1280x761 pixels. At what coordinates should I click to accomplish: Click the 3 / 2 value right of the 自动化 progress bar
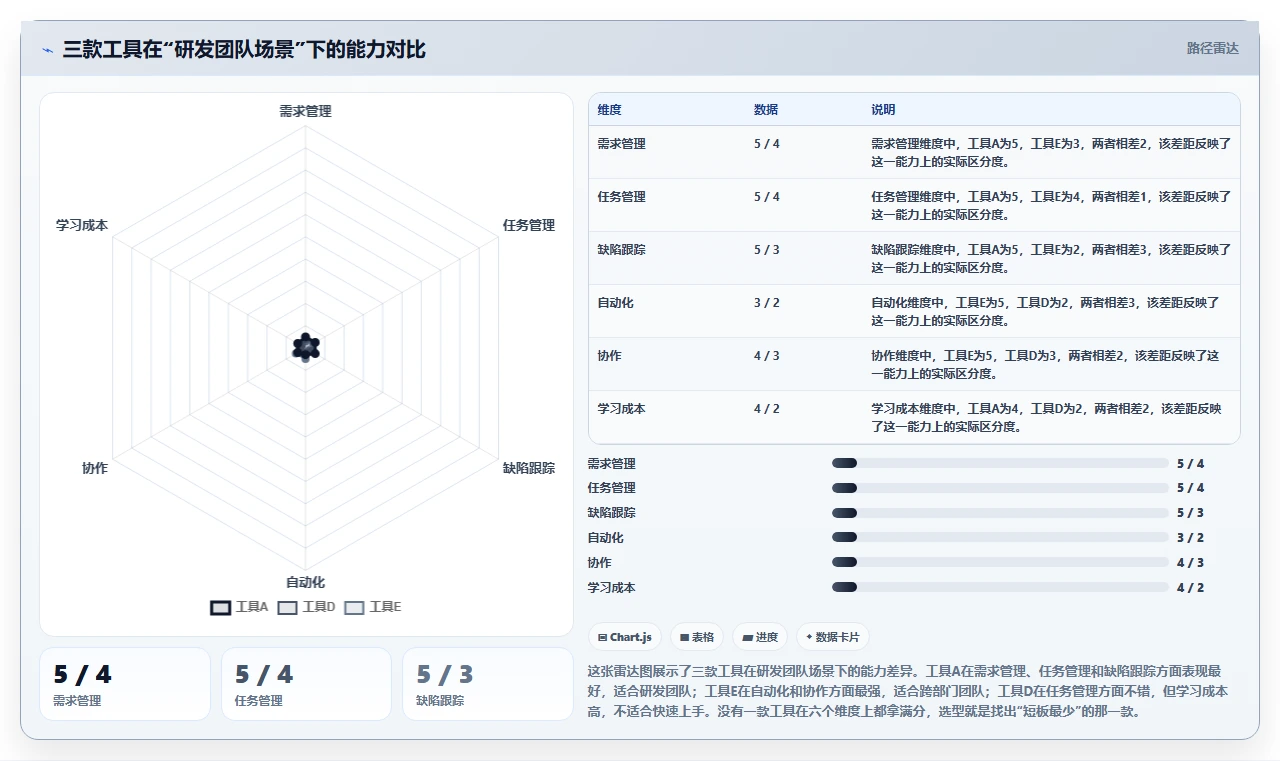[x=1190, y=537]
